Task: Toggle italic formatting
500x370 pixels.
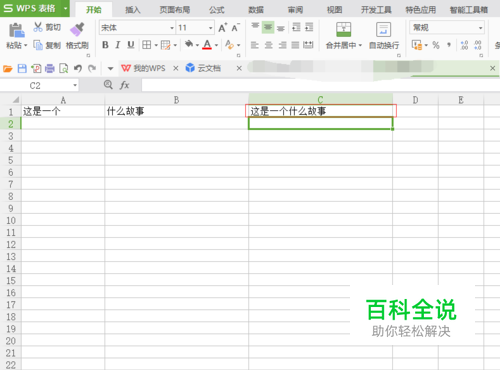Action: (x=118, y=45)
